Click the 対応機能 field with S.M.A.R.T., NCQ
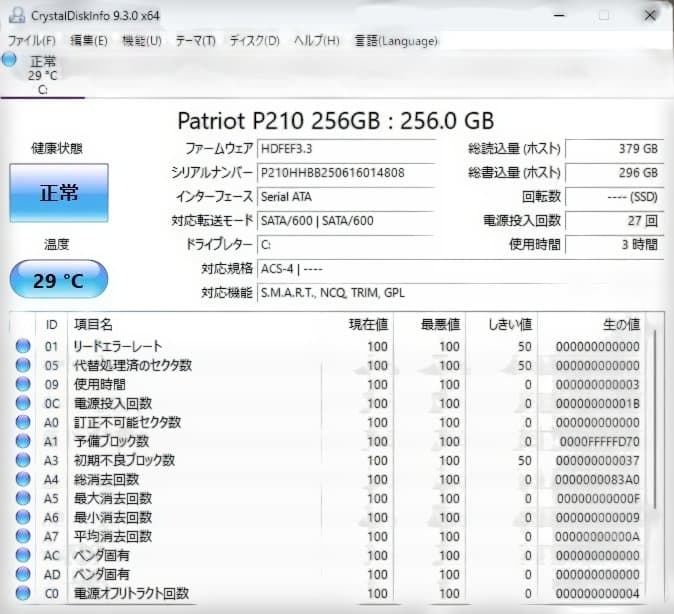674x614 pixels. (460, 293)
